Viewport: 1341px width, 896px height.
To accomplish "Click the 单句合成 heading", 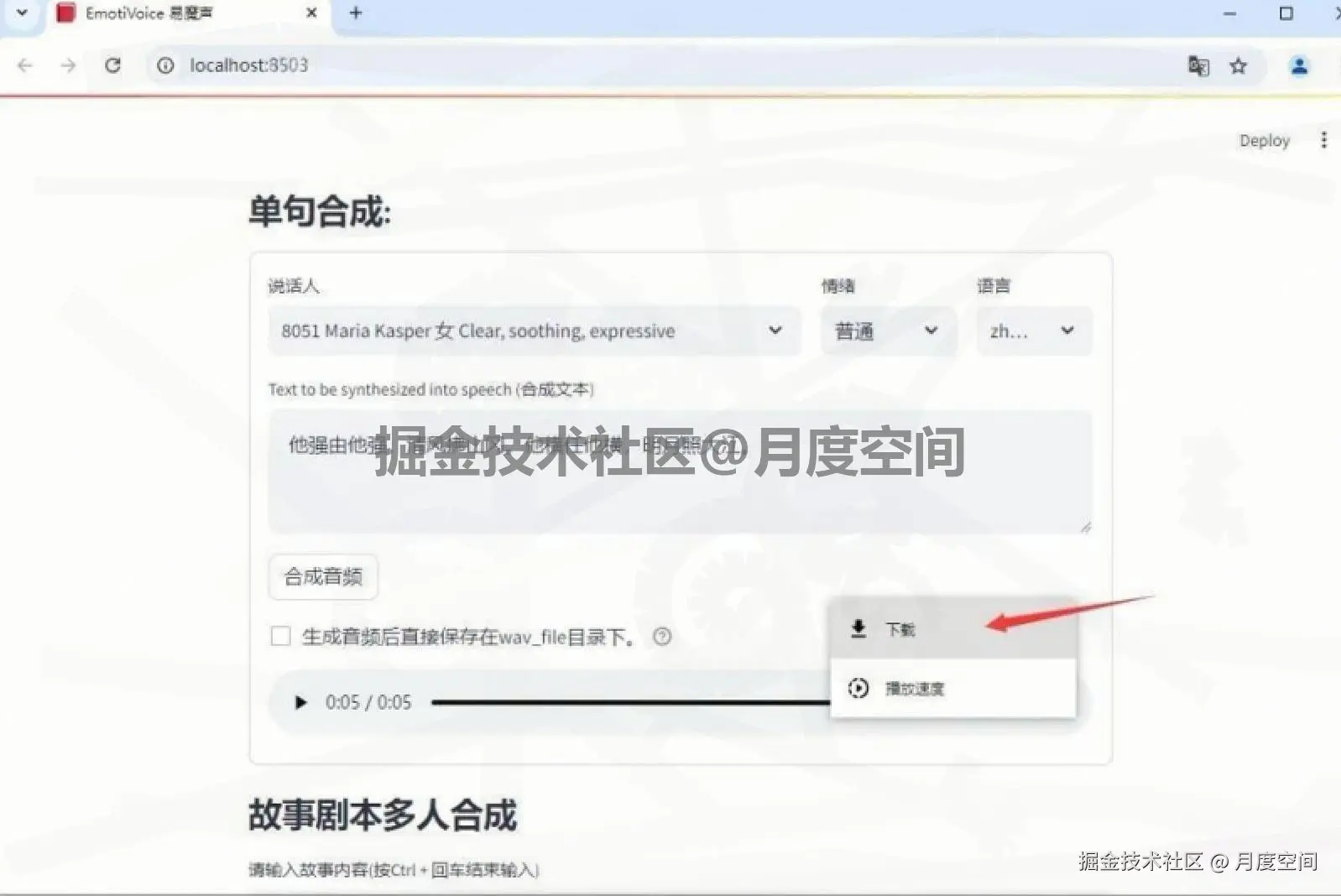I will point(320,211).
